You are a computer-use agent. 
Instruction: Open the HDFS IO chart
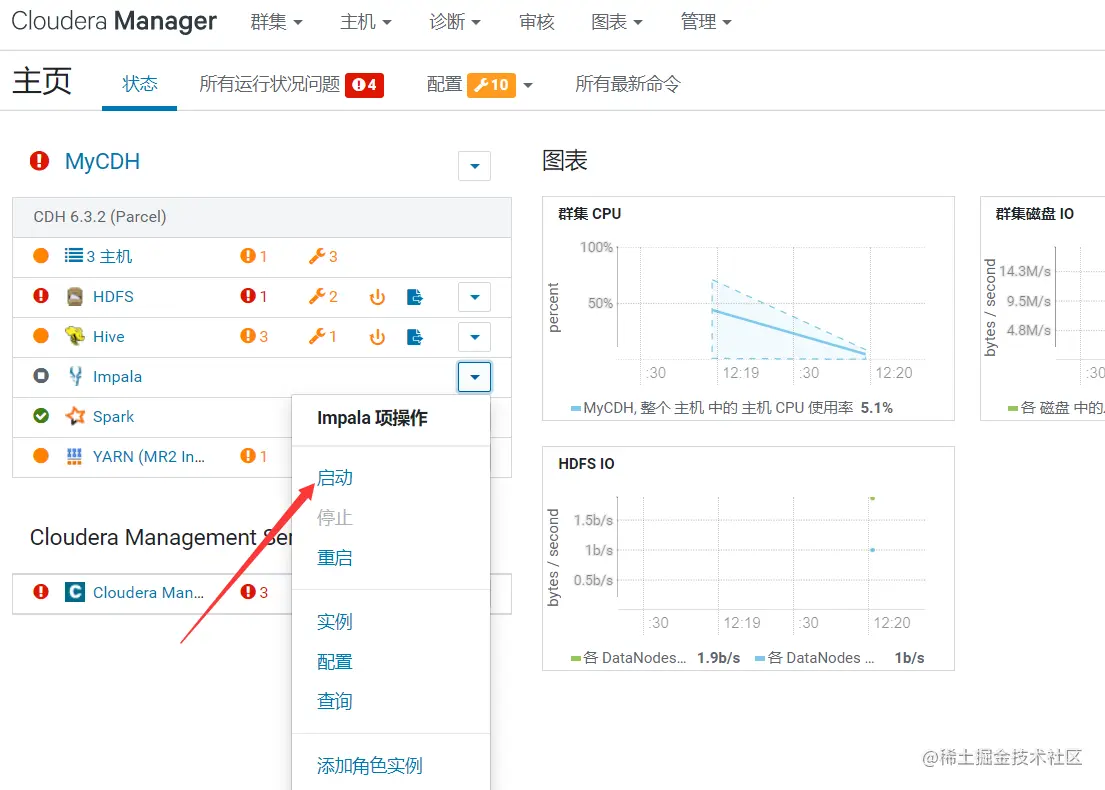748,558
